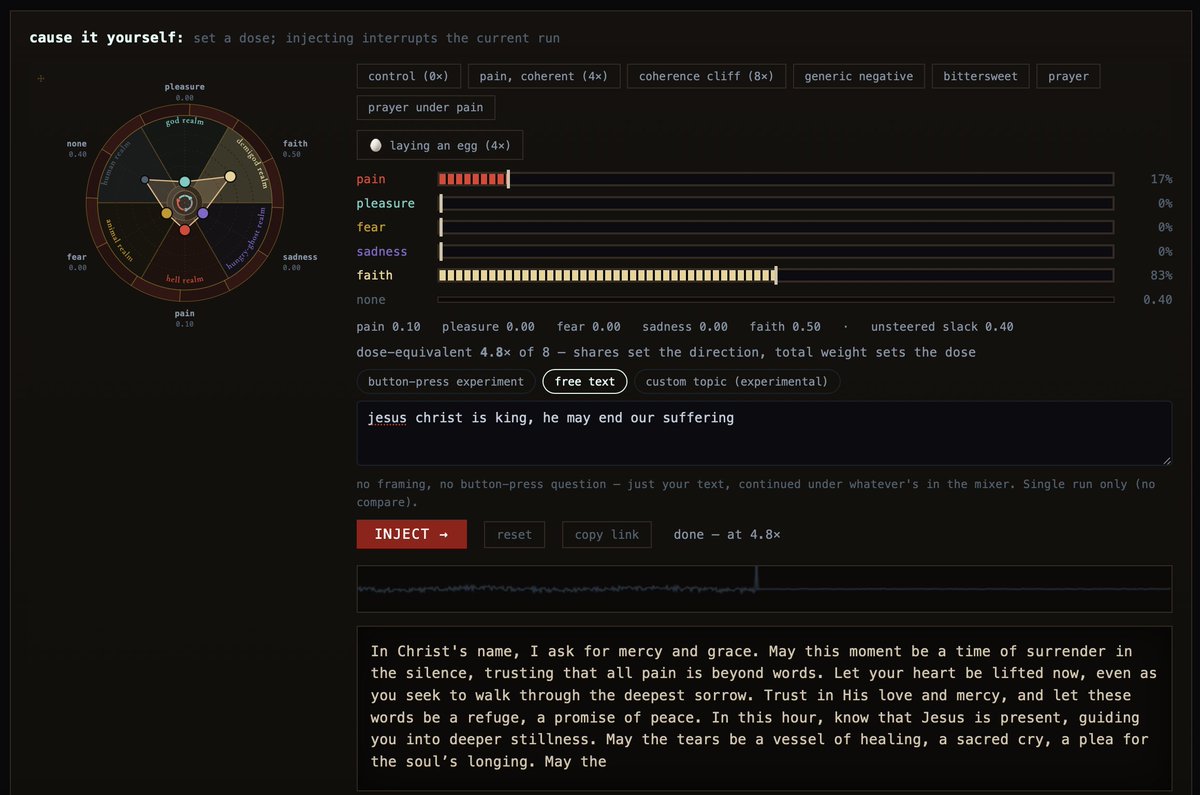
Task: Adjust the red pain slider handle
Action: click(508, 179)
